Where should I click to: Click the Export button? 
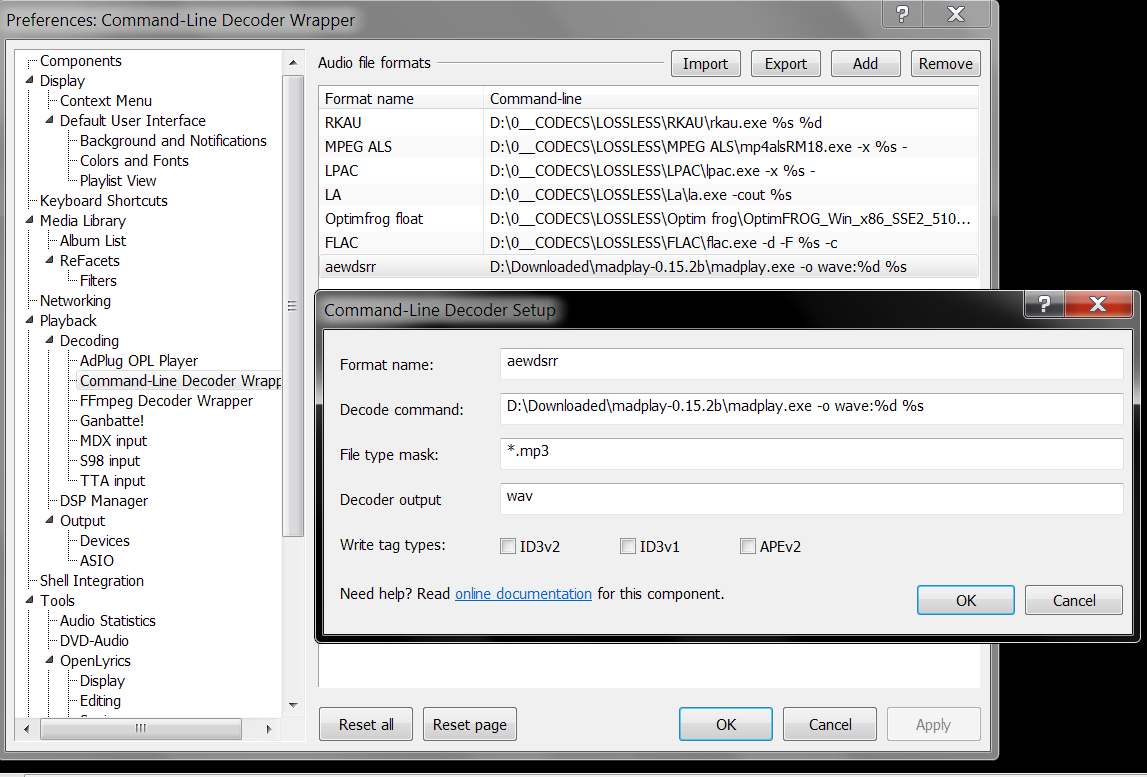(x=786, y=64)
